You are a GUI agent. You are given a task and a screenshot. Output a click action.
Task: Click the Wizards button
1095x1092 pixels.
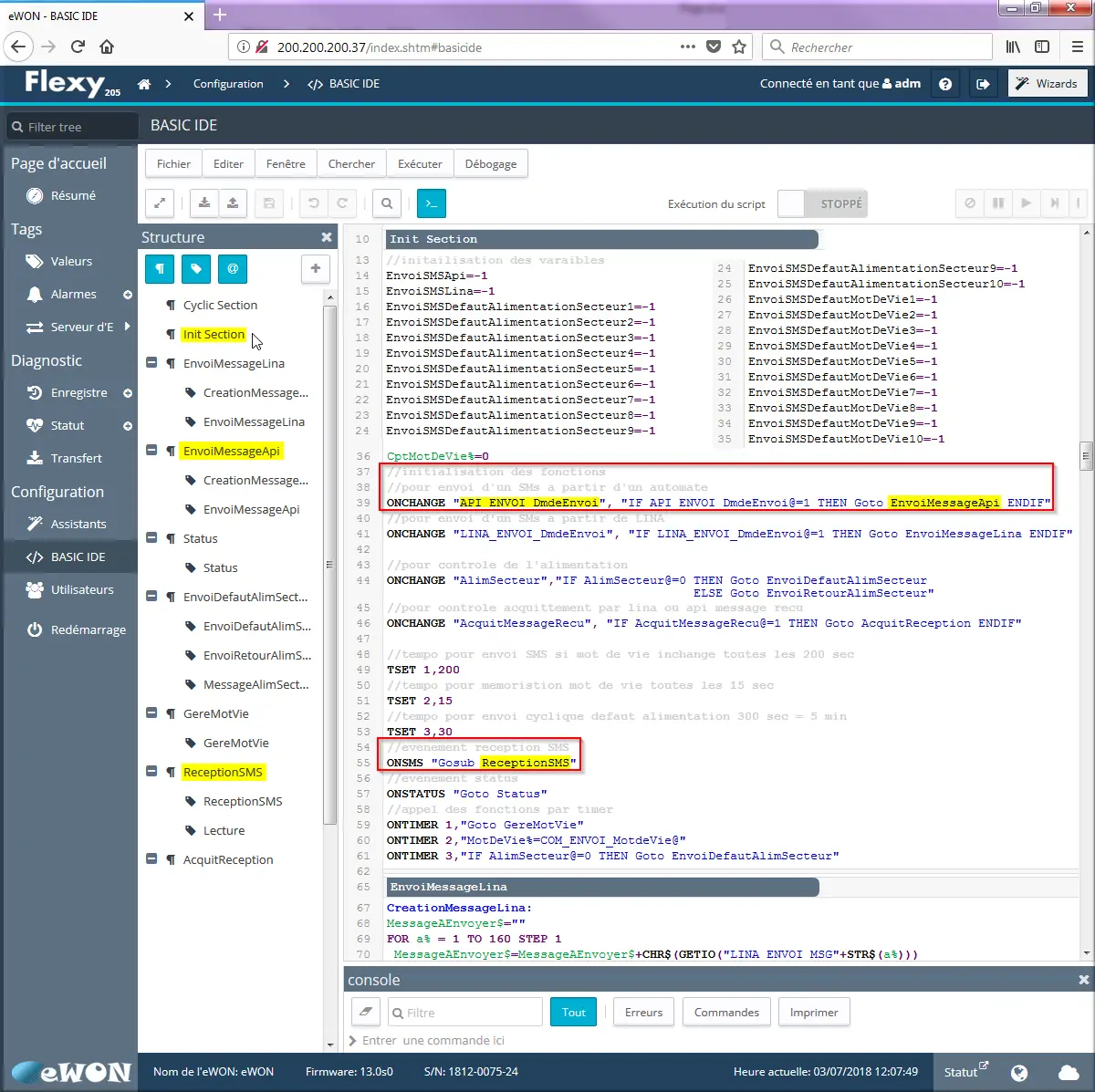[1048, 84]
